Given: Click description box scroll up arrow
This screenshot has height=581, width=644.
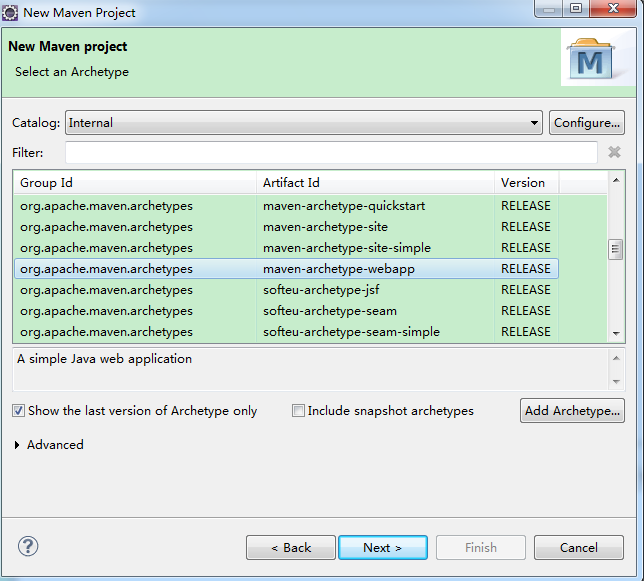Looking at the screenshot, I should (616, 358).
